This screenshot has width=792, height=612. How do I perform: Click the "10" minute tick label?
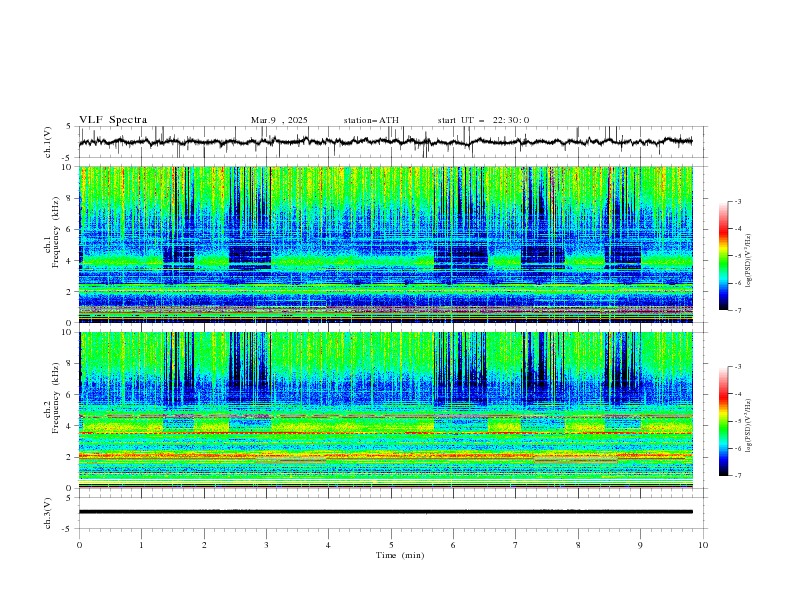(x=703, y=545)
